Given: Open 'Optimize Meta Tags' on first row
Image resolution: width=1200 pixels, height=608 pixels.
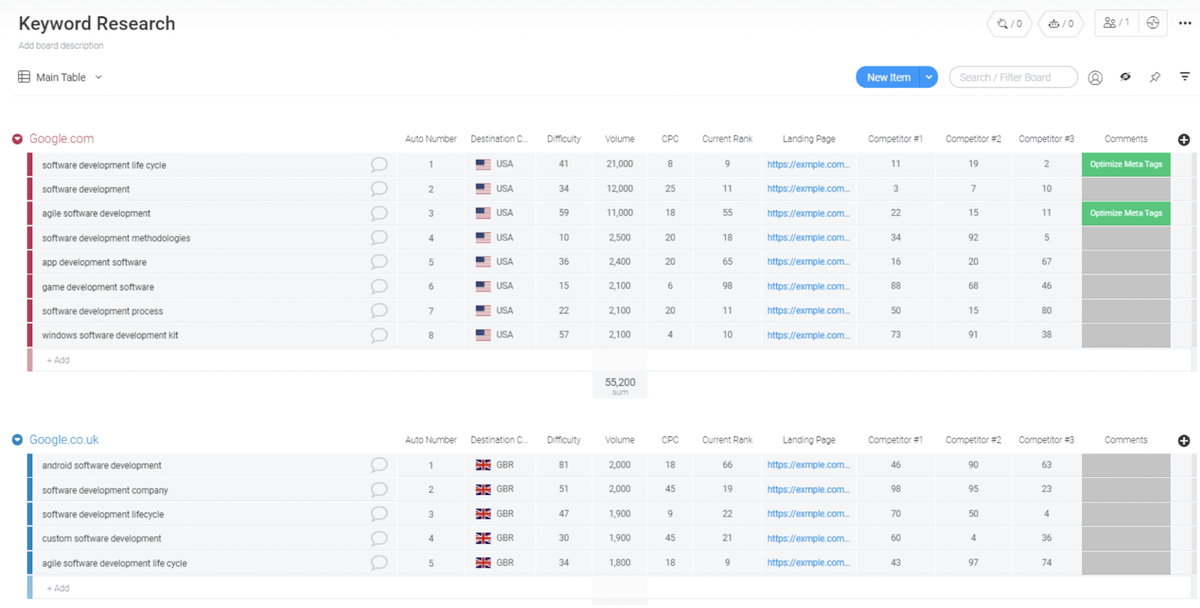Looking at the screenshot, I should [1125, 164].
